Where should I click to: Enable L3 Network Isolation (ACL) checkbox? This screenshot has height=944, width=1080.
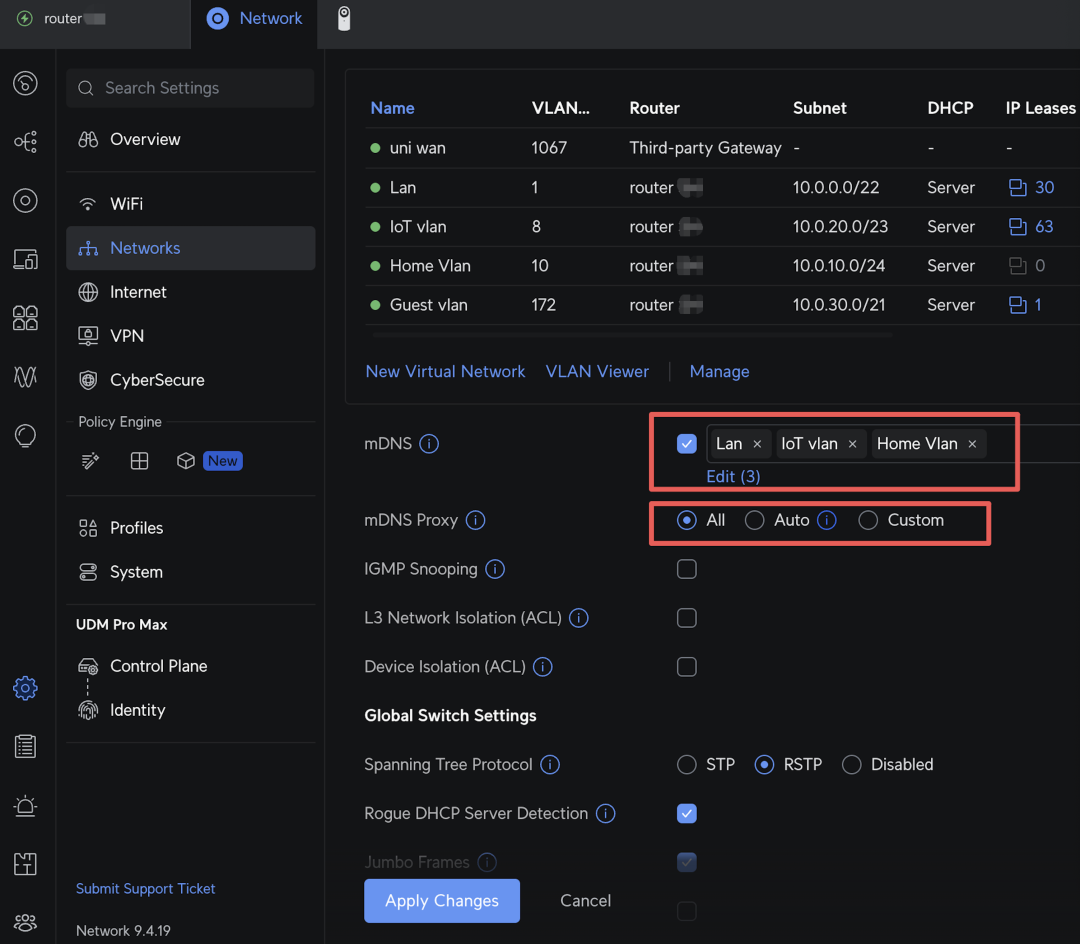[x=687, y=618]
